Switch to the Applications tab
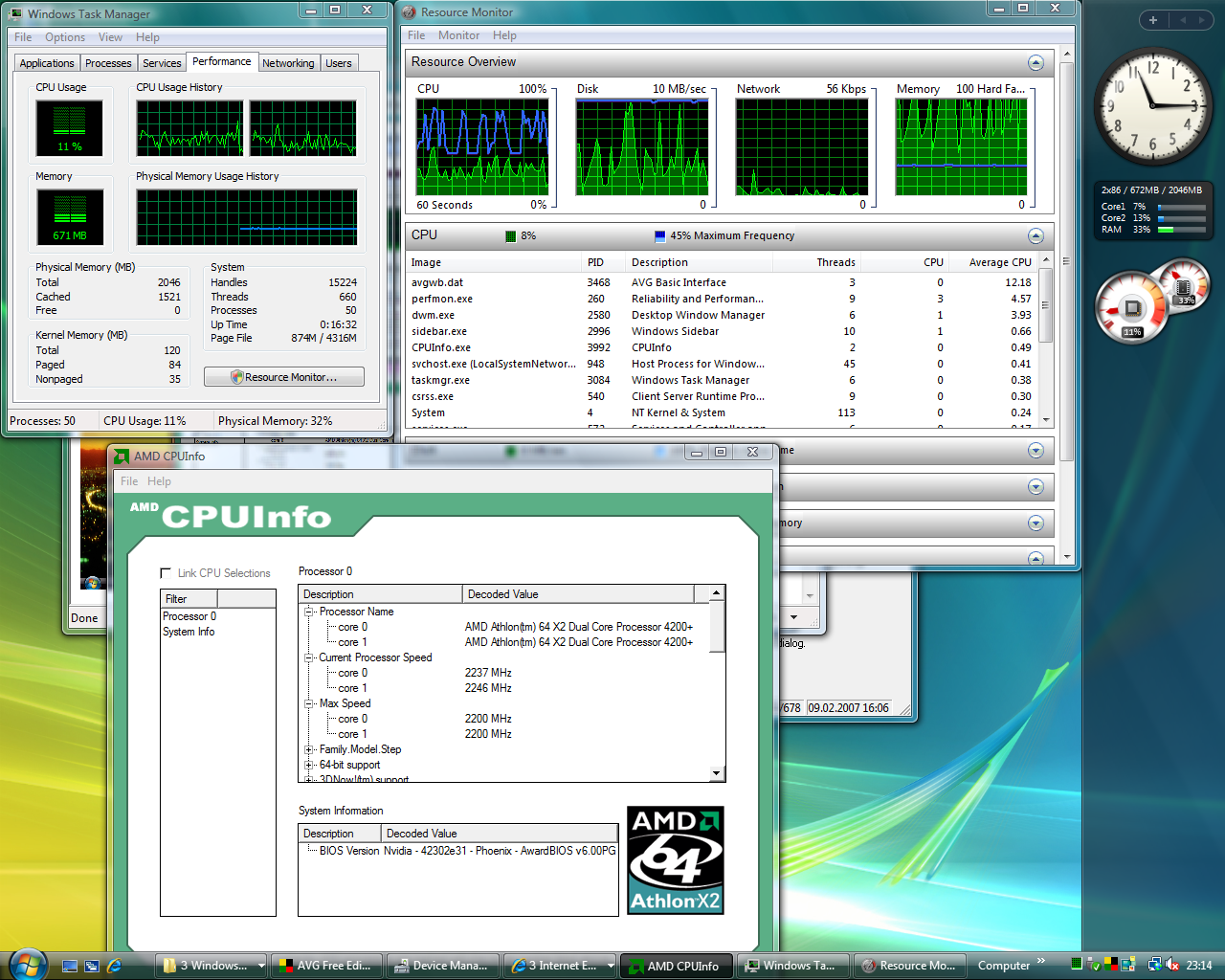This screenshot has width=1225, height=980. pyautogui.click(x=47, y=63)
